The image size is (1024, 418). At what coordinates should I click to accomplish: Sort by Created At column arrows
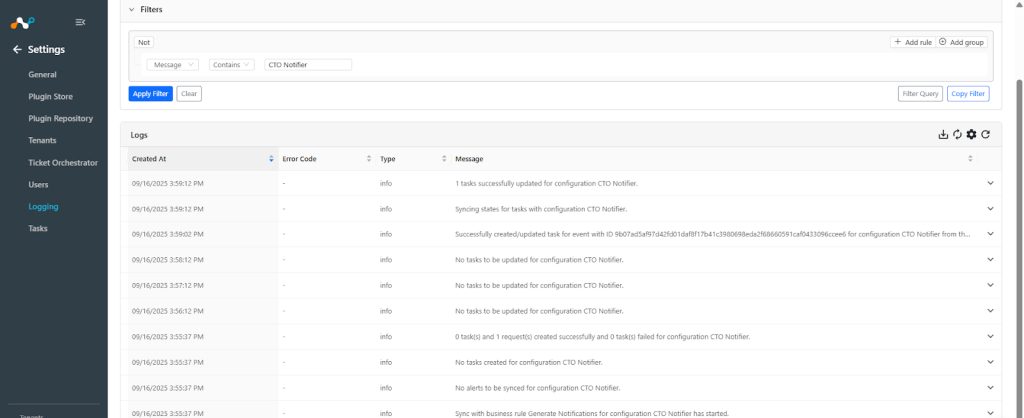coord(271,159)
